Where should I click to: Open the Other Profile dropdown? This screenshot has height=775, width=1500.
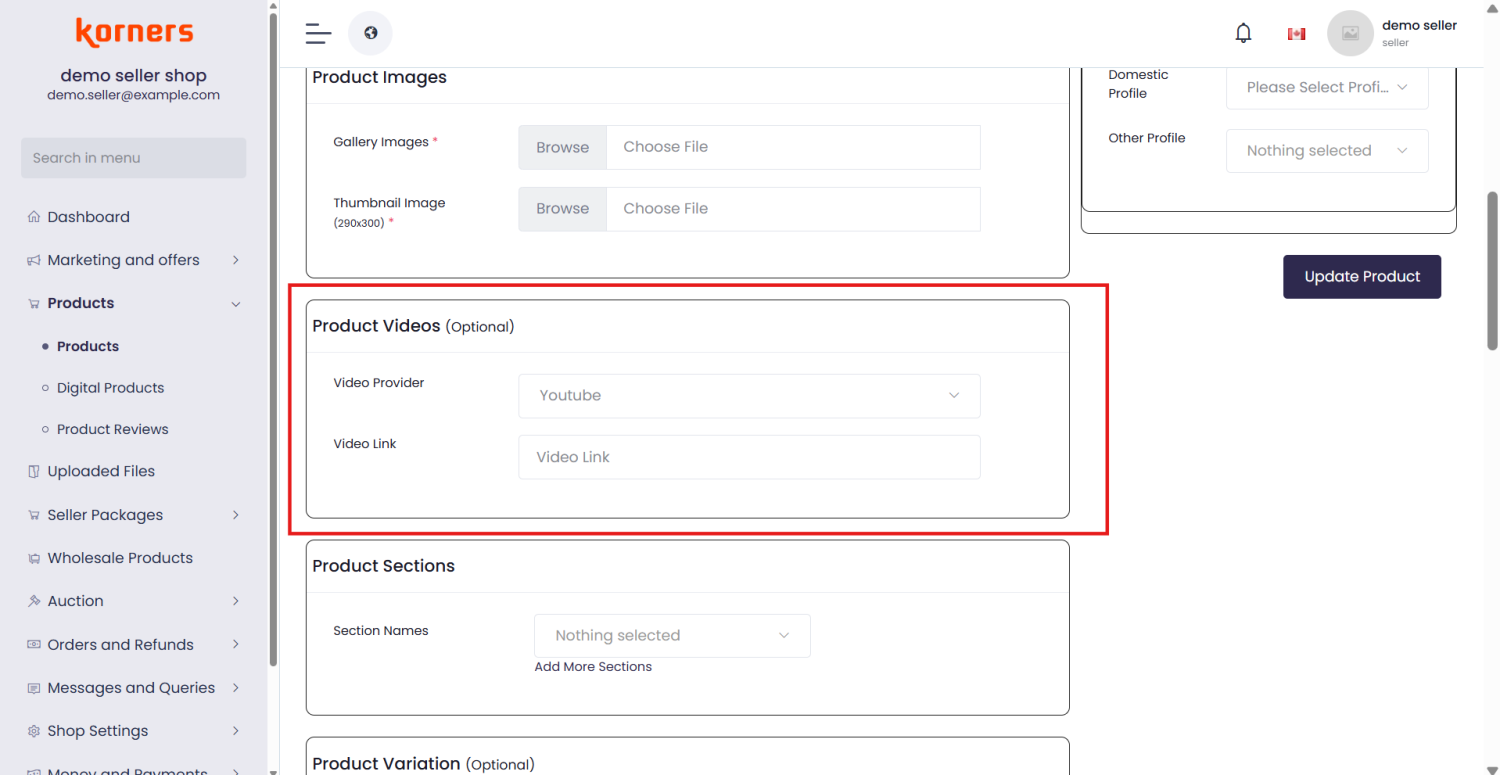tap(1326, 151)
